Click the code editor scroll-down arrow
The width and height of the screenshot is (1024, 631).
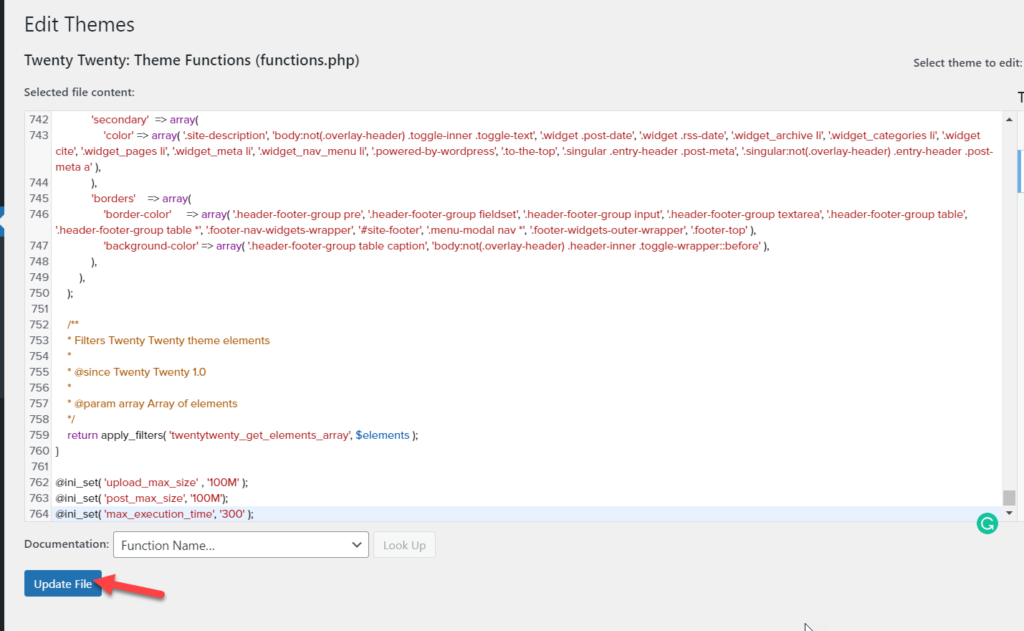click(1009, 513)
